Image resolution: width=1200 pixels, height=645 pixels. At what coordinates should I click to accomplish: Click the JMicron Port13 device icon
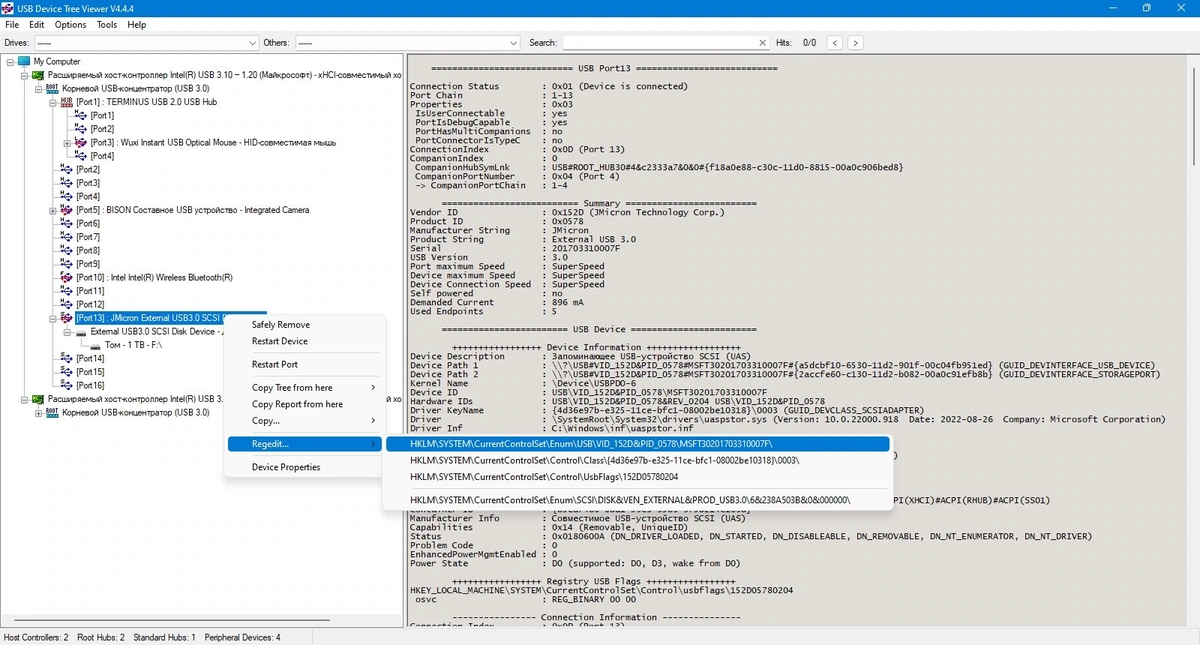pos(67,318)
